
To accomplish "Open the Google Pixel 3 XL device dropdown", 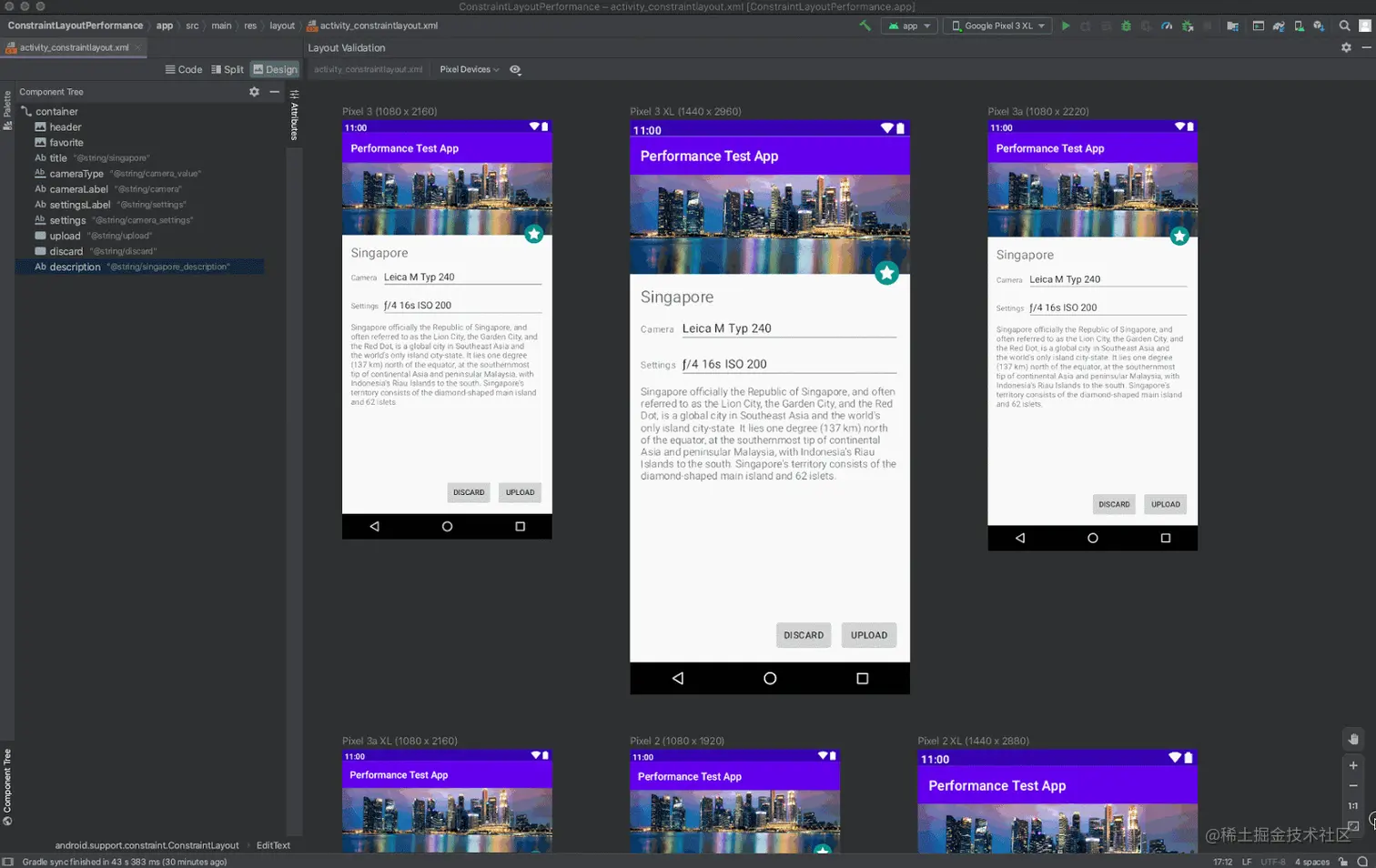I will 998,25.
